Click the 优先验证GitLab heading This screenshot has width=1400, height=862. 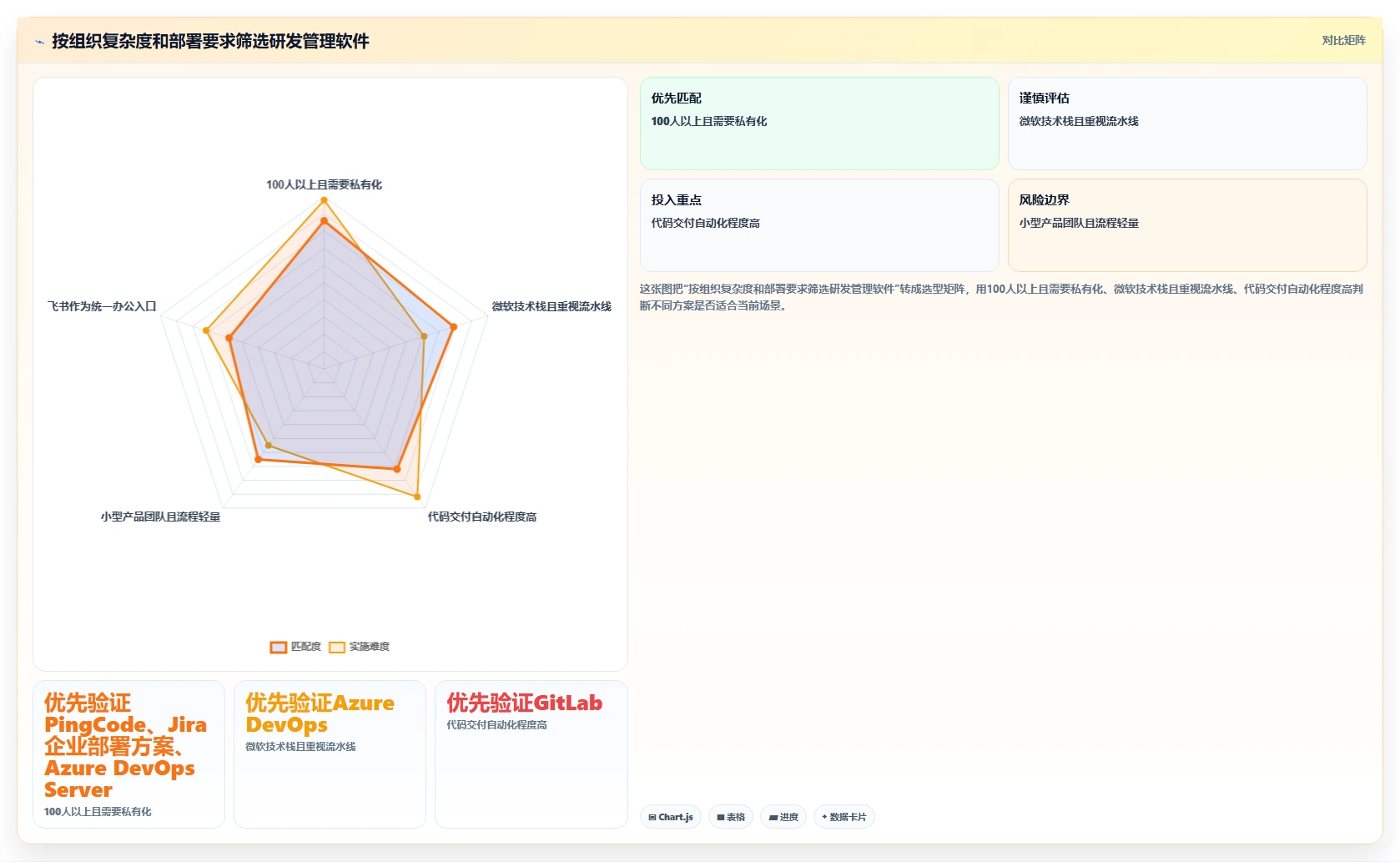(x=524, y=703)
